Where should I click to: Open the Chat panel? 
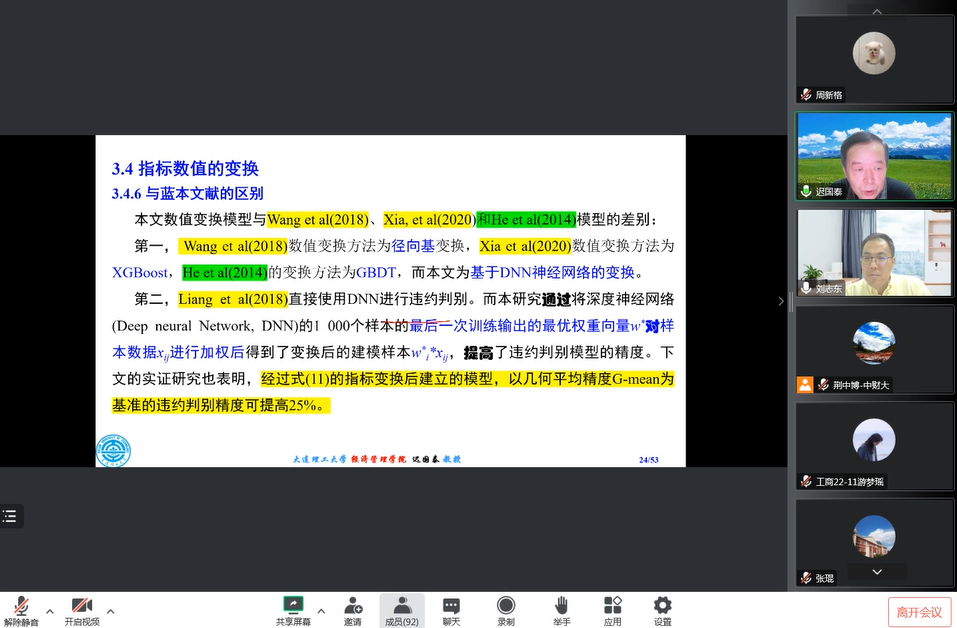click(x=451, y=606)
